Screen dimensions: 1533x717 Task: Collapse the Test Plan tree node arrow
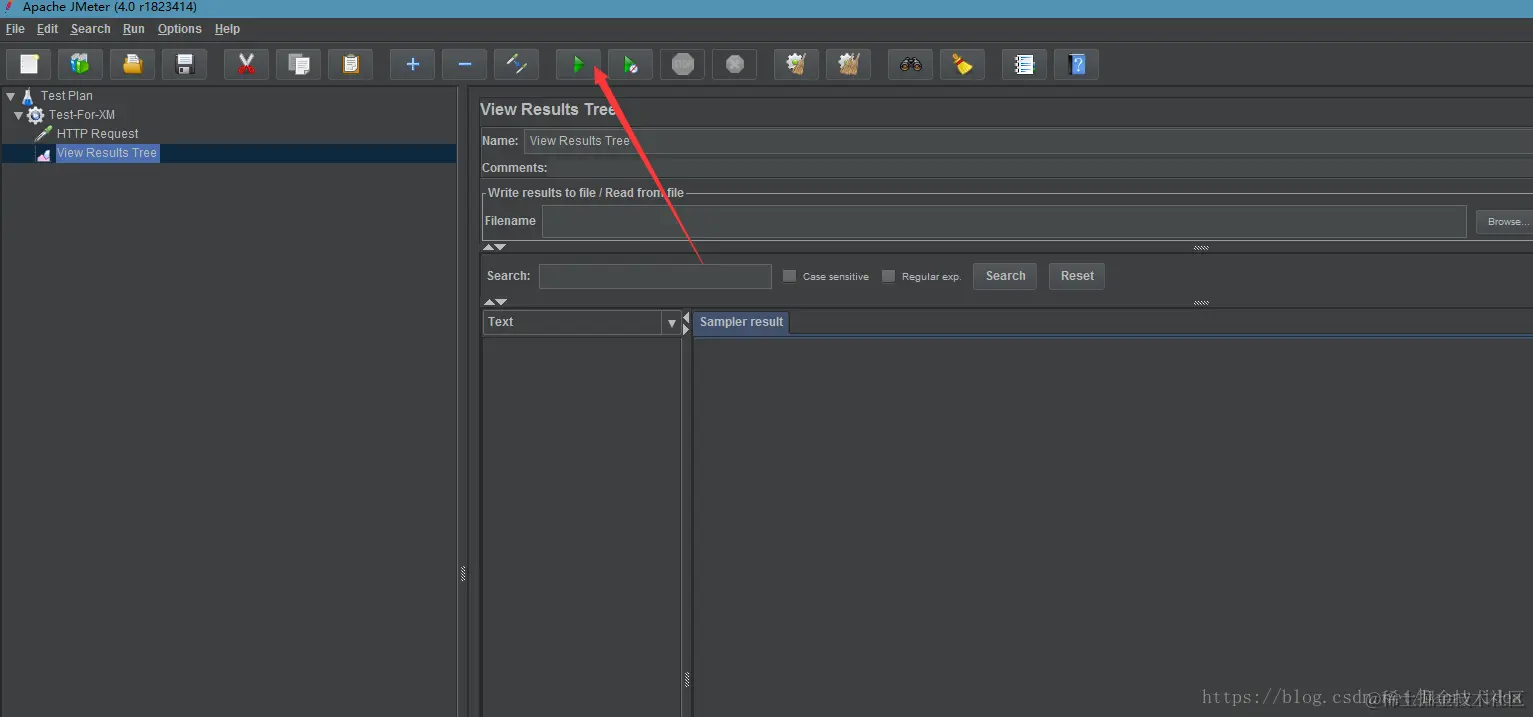[11, 96]
